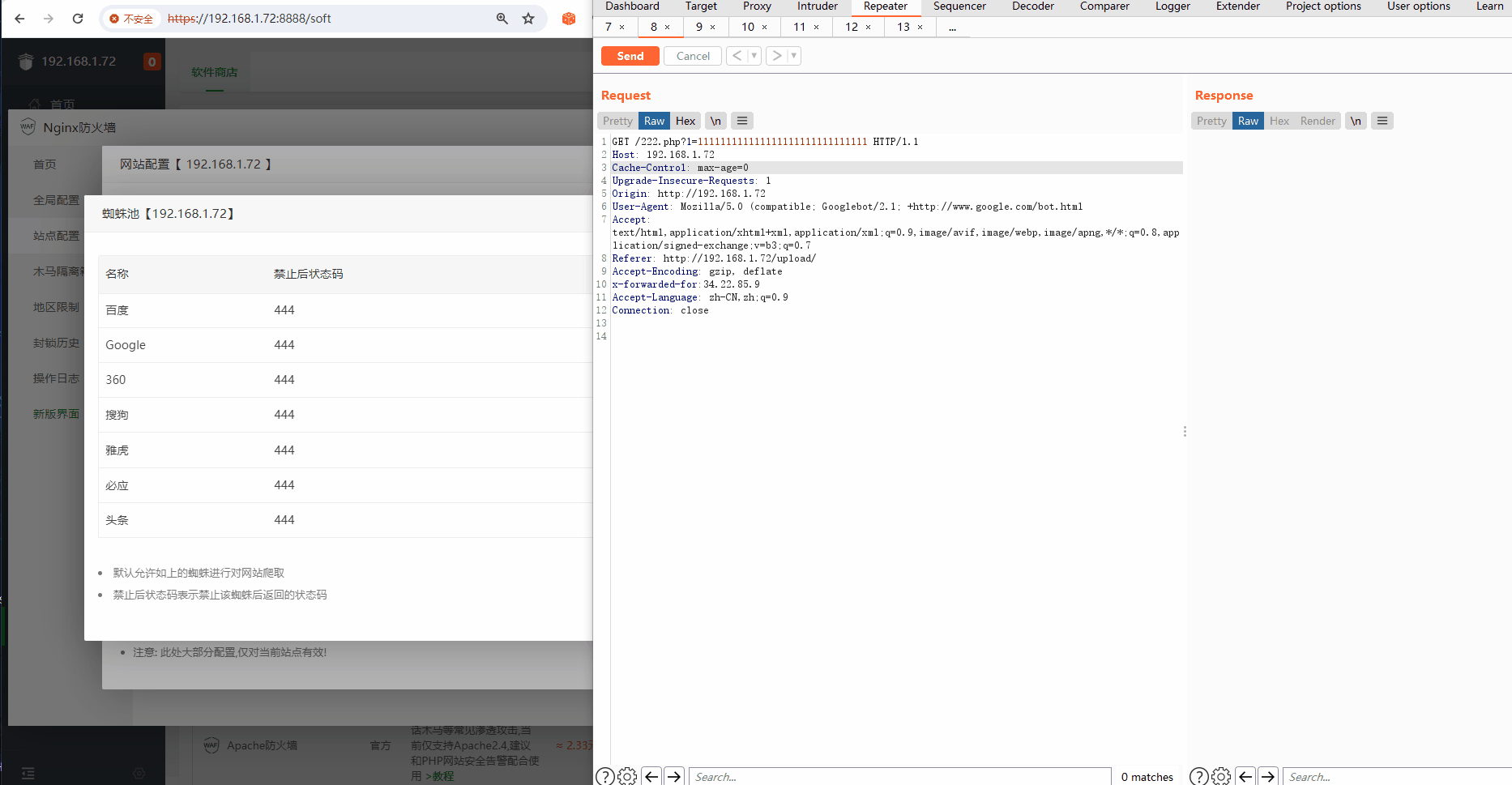Click the zoom magnifier icon in address bar
1512x785 pixels.
pos(502,19)
